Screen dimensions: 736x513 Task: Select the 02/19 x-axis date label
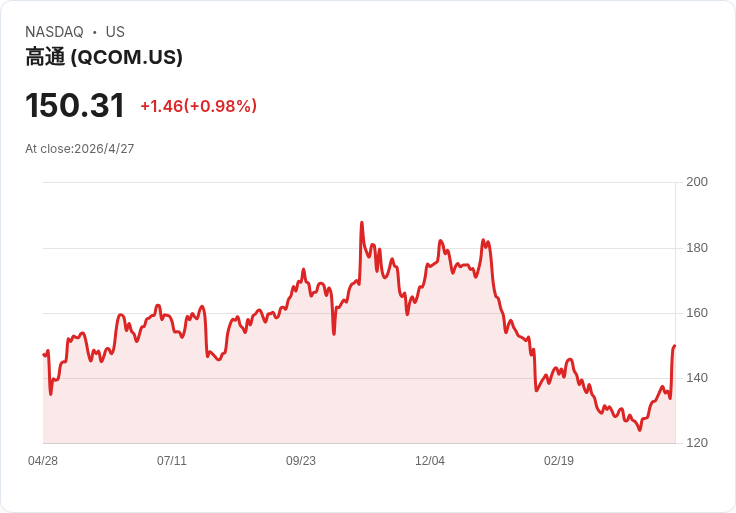tap(559, 461)
